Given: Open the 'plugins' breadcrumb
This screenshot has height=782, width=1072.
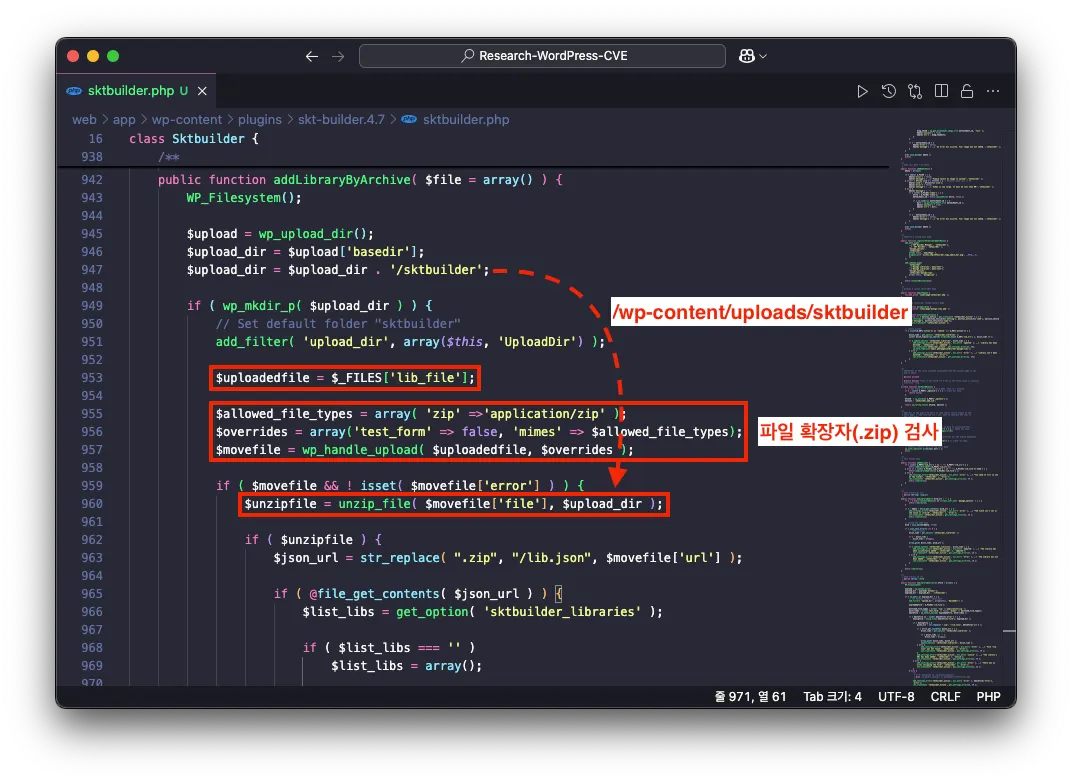Looking at the screenshot, I should (x=260, y=120).
